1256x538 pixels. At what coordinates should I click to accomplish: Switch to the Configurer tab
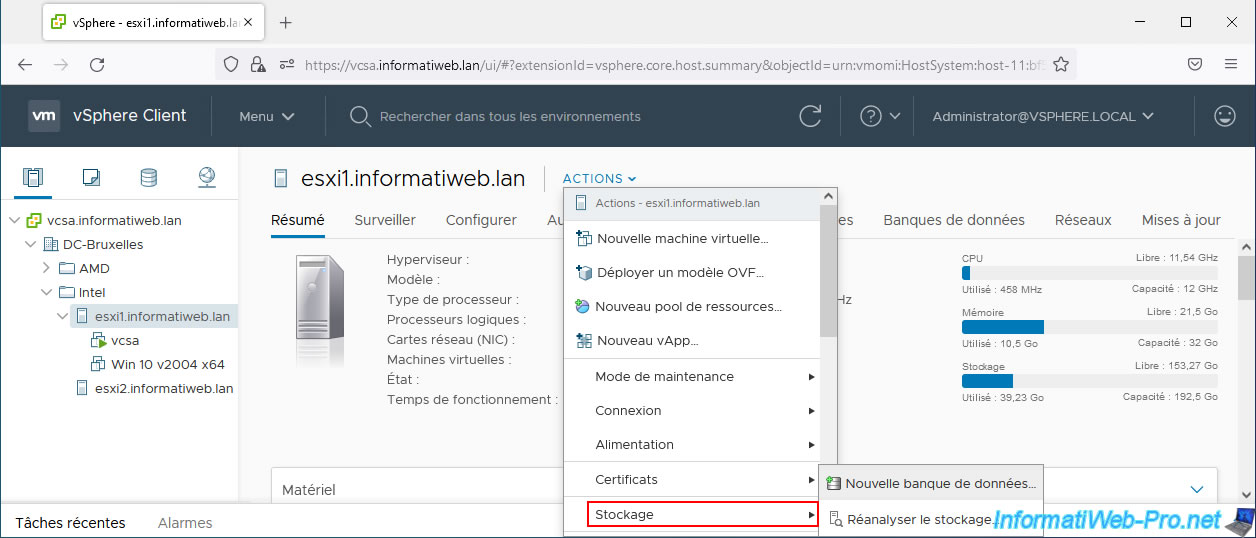[481, 220]
